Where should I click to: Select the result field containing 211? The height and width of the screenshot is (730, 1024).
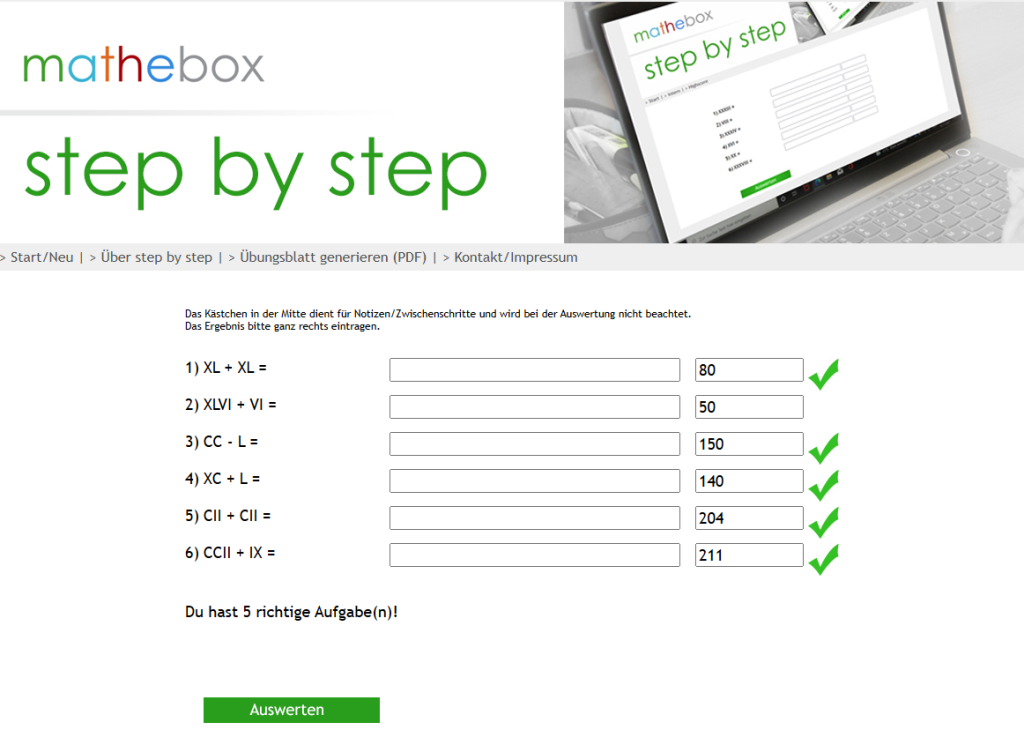pyautogui.click(x=749, y=555)
